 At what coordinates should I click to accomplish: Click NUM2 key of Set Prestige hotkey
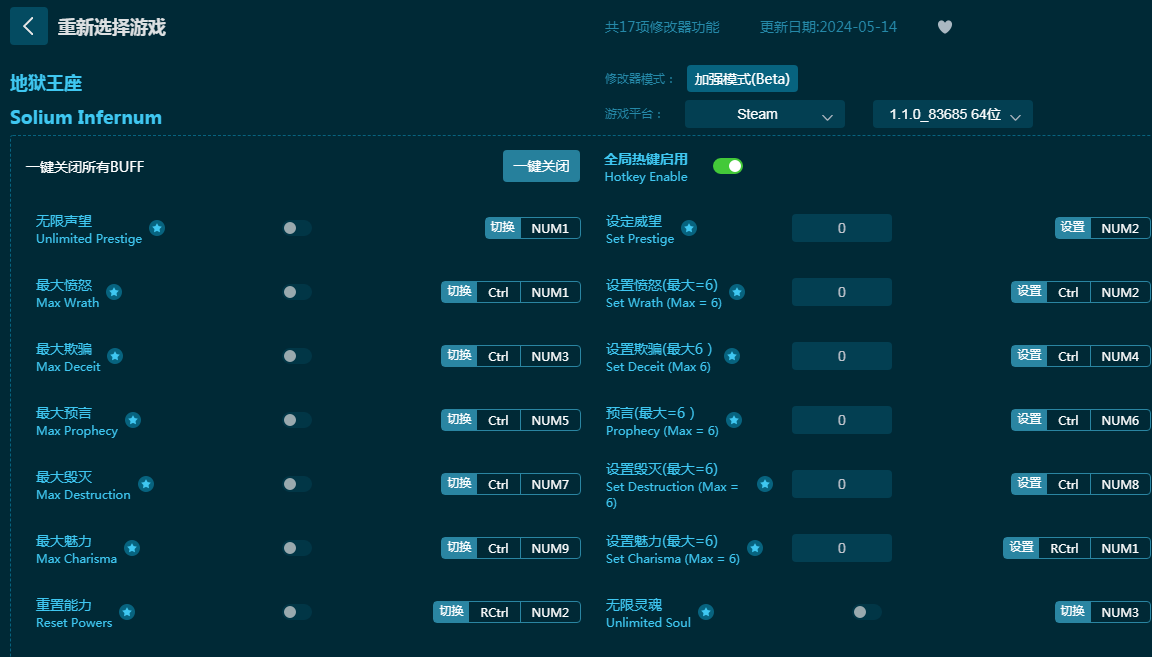point(1120,228)
